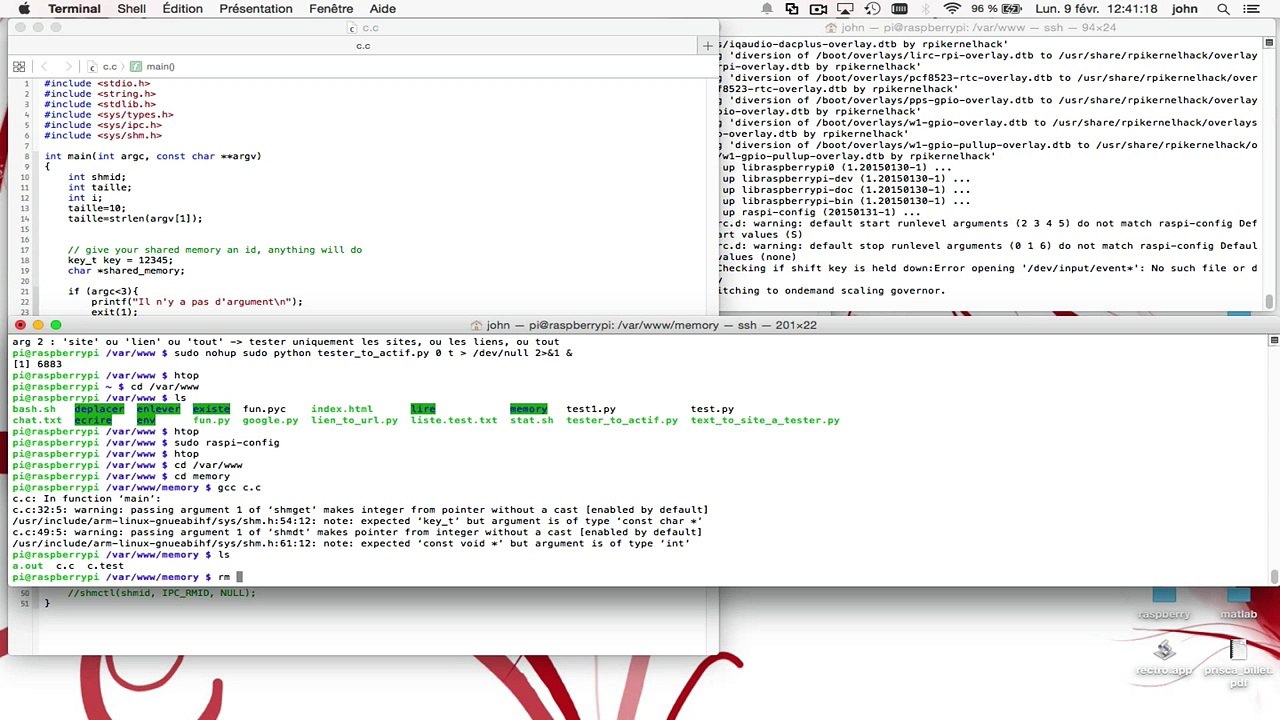The image size is (1280, 720).
Task: Click highlighted 'memory' directory in terminal
Action: [x=528, y=409]
